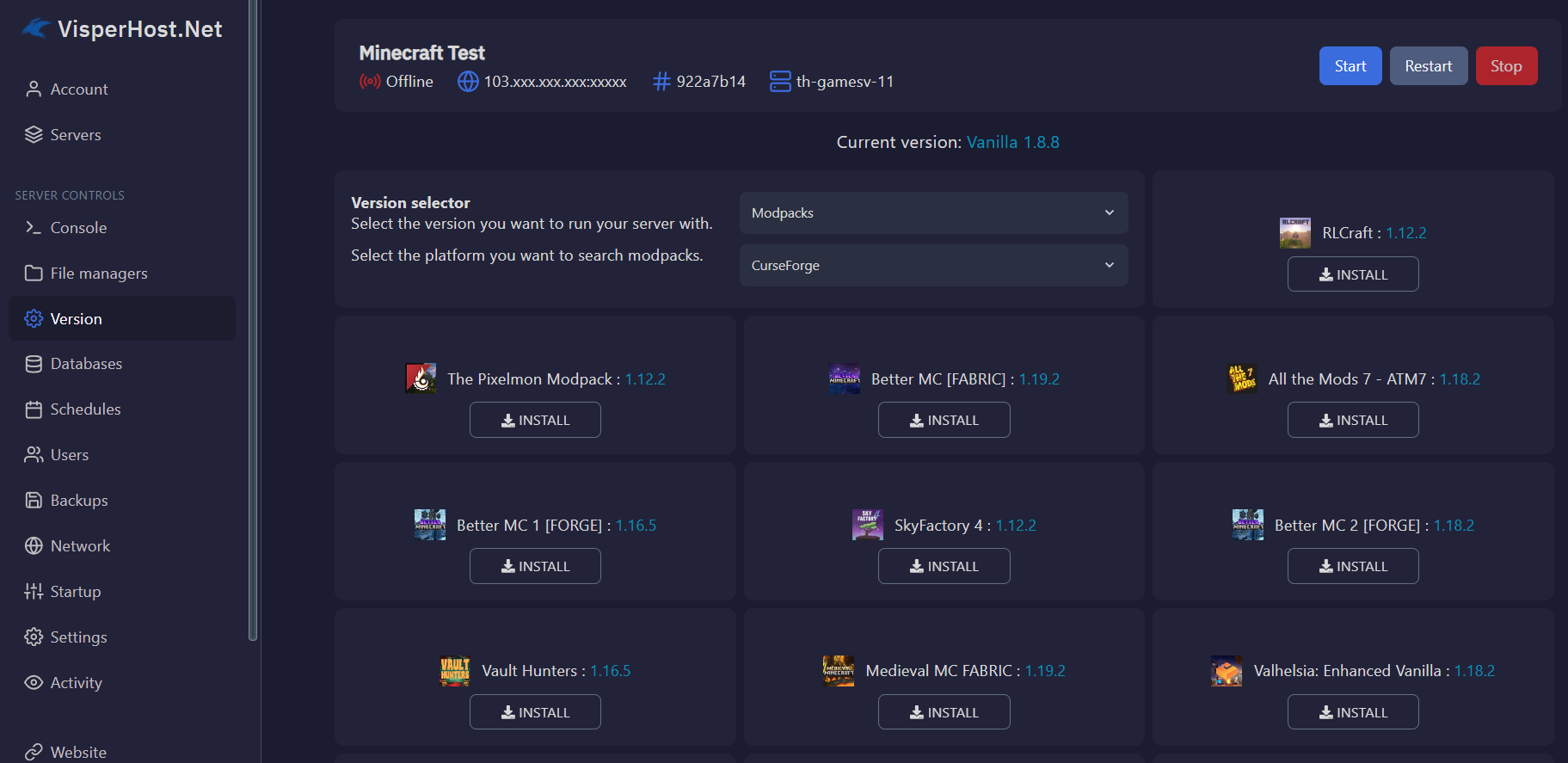
Task: Click the Version gear icon
Action: (34, 319)
